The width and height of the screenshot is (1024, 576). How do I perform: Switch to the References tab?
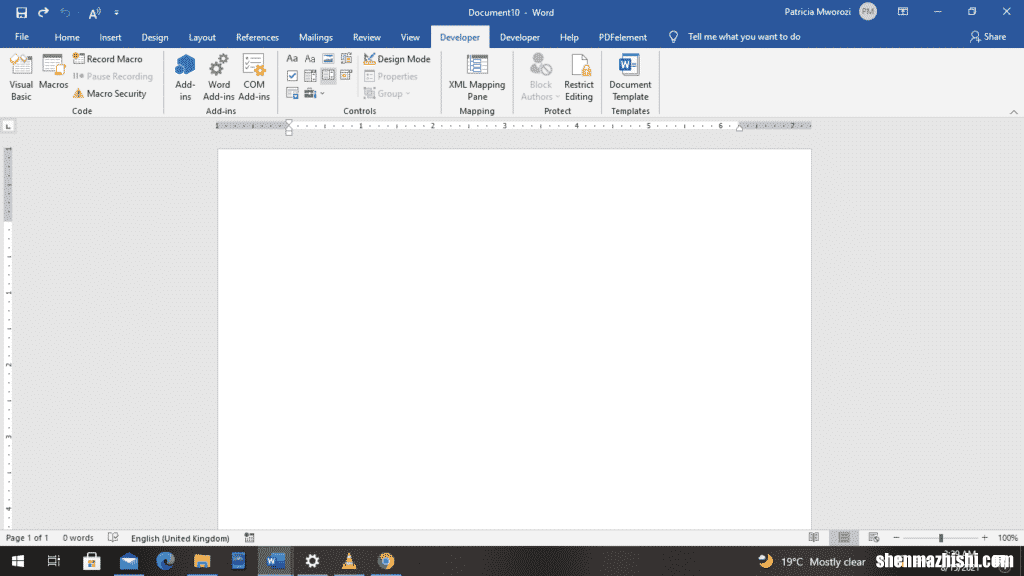coord(257,37)
